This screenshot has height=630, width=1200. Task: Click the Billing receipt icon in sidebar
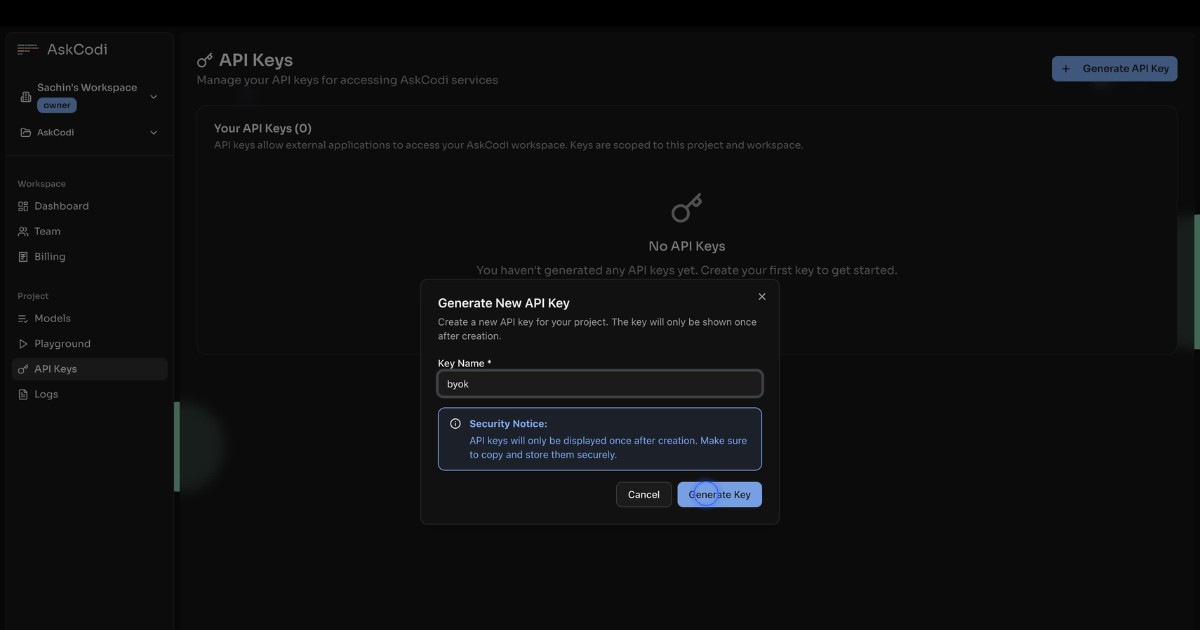click(x=24, y=257)
